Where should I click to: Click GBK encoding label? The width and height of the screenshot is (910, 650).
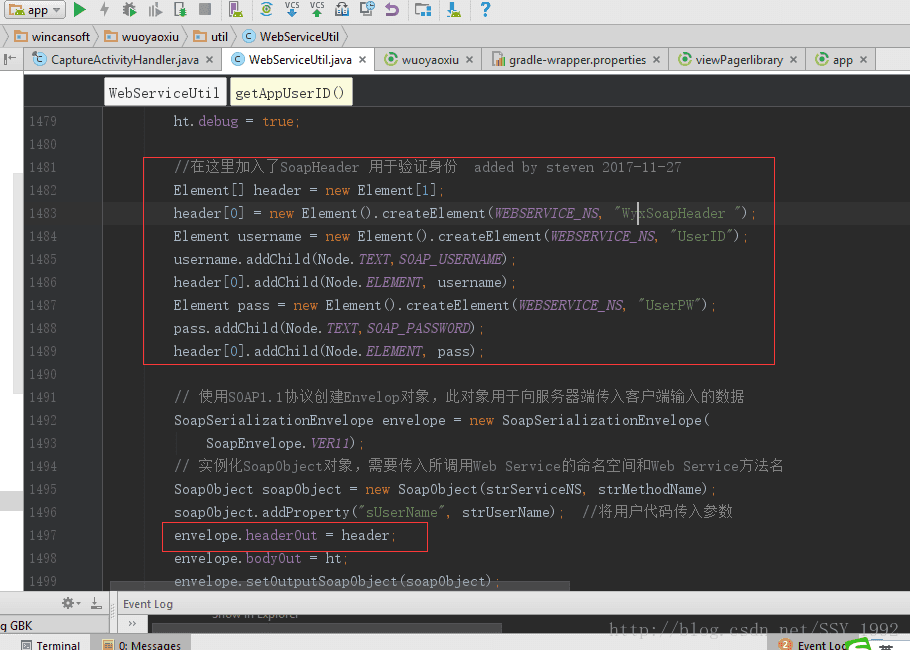pos(20,626)
